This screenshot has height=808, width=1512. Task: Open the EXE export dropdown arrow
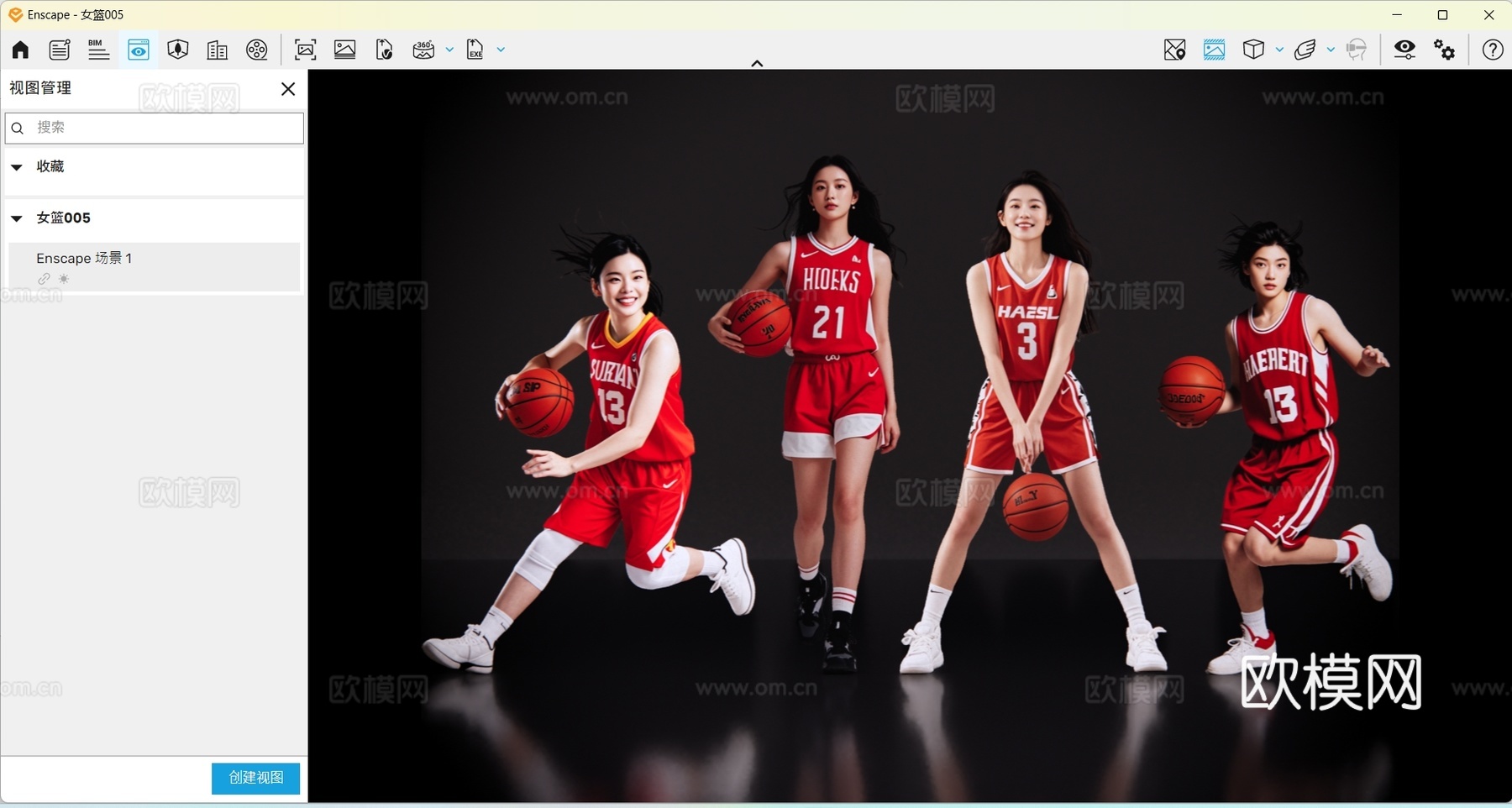(x=499, y=50)
